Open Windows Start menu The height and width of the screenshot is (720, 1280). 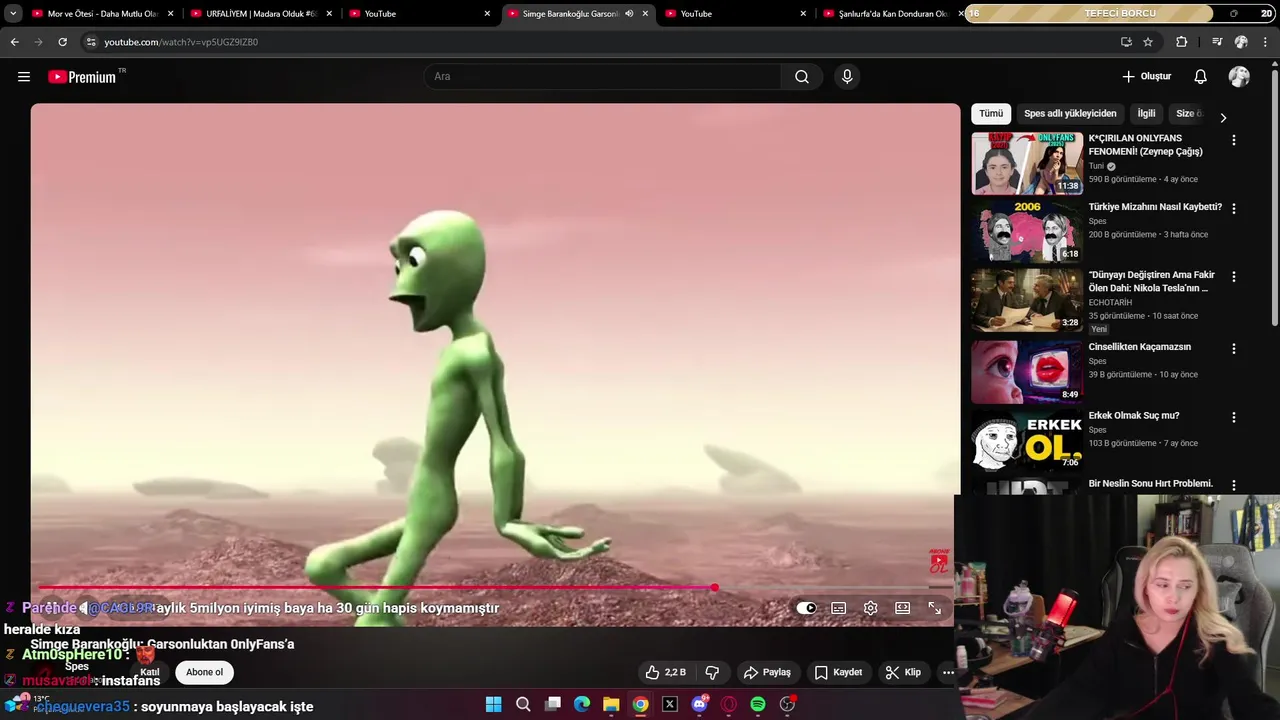coord(494,705)
